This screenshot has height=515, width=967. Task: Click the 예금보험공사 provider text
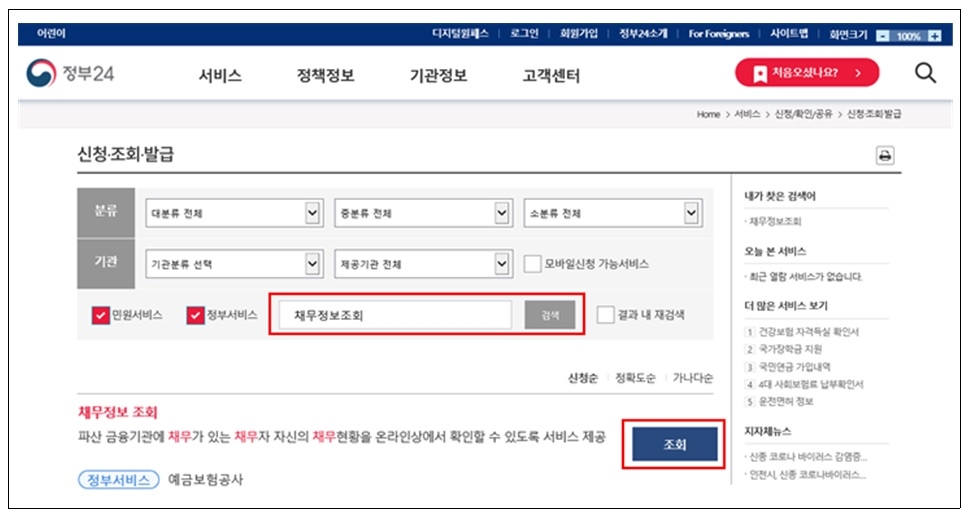pos(205,480)
